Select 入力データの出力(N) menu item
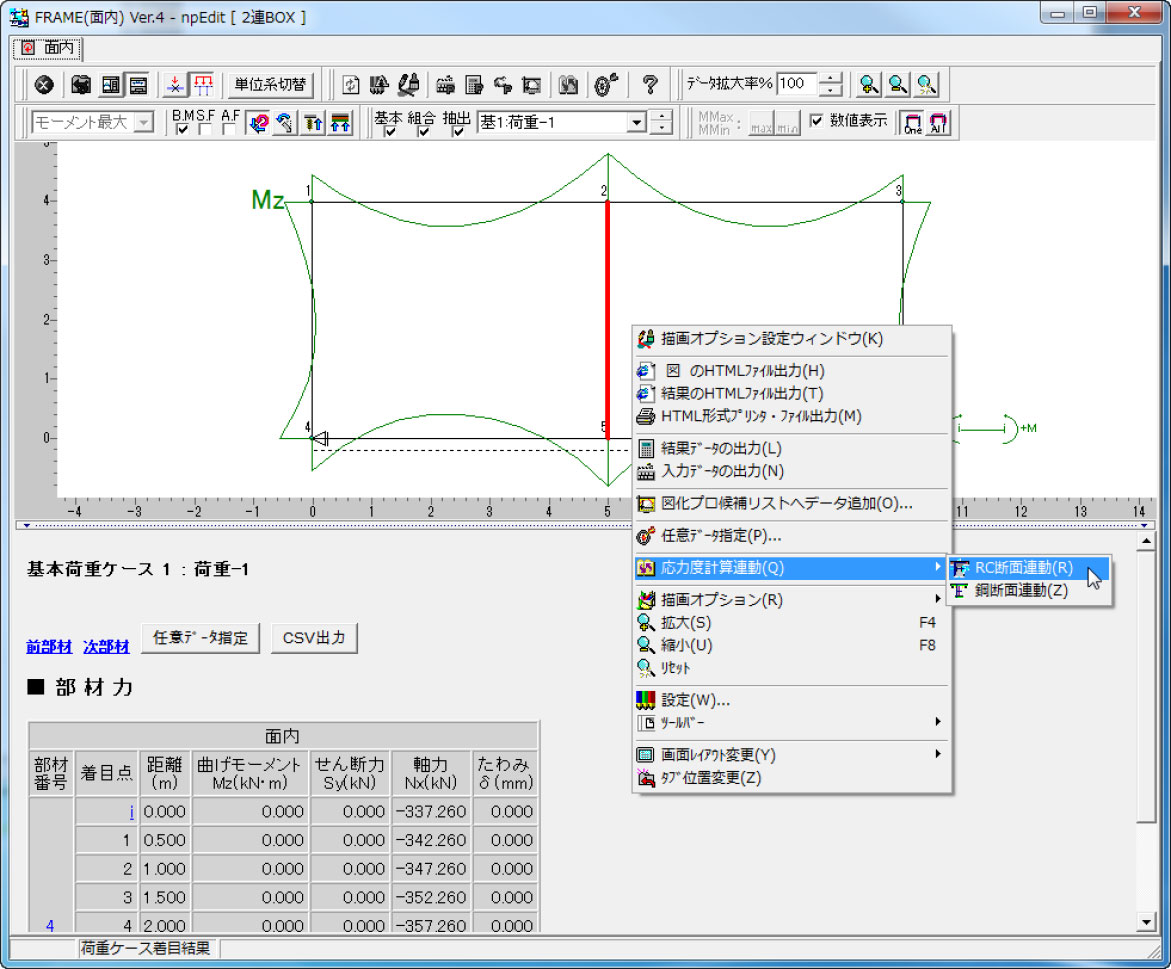Image resolution: width=1171 pixels, height=969 pixels. click(792, 471)
